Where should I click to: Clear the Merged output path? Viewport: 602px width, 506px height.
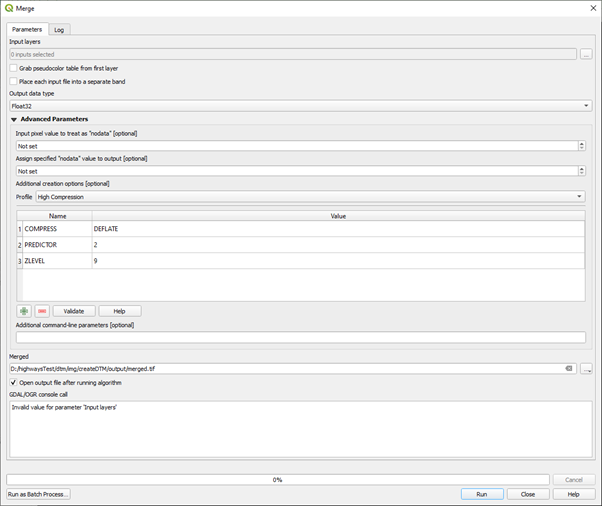coord(568,368)
